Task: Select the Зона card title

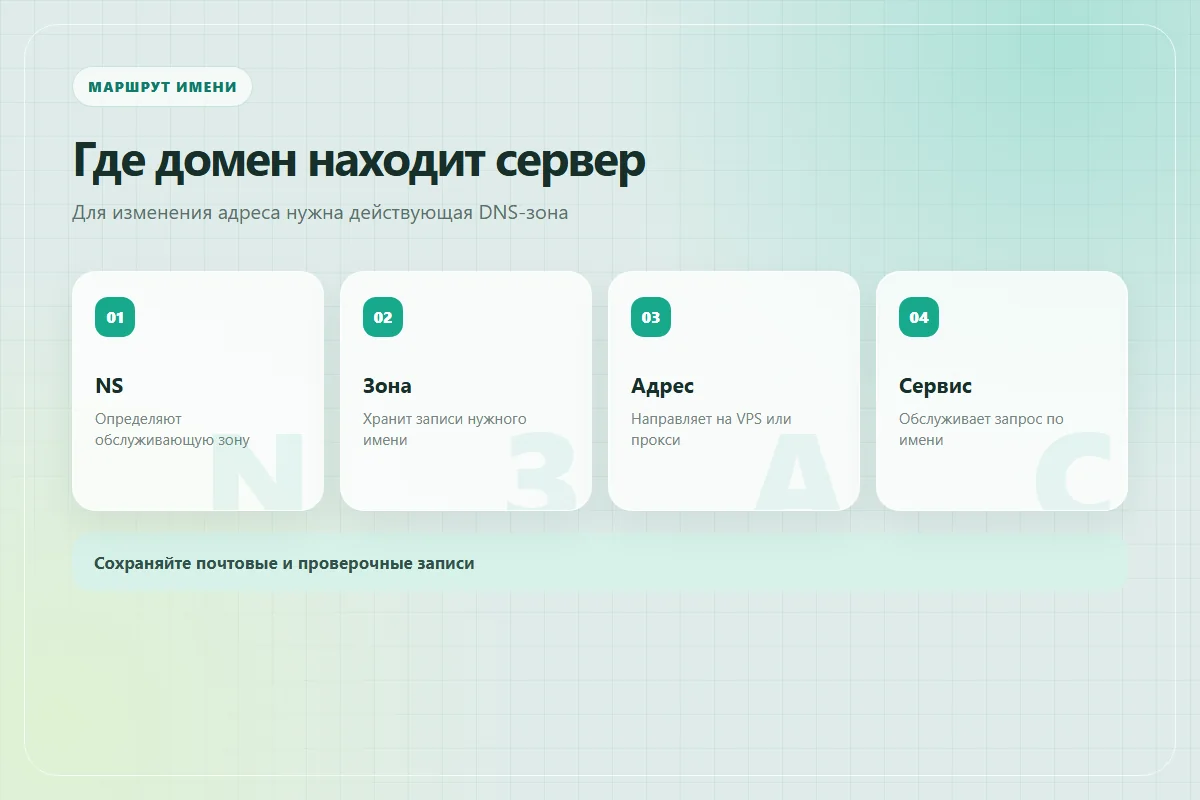Action: click(x=387, y=386)
